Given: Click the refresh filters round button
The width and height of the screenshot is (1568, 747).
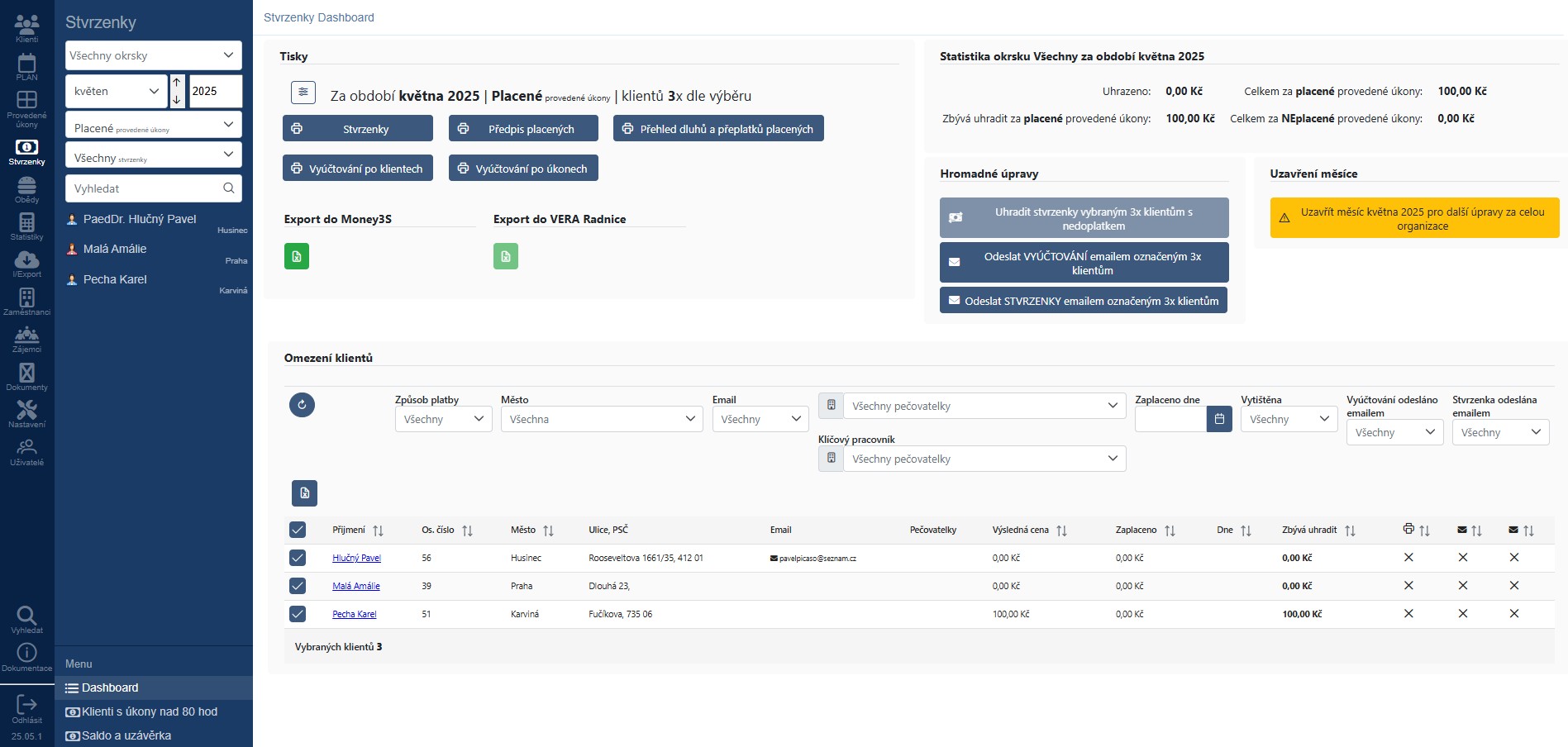Looking at the screenshot, I should (302, 405).
